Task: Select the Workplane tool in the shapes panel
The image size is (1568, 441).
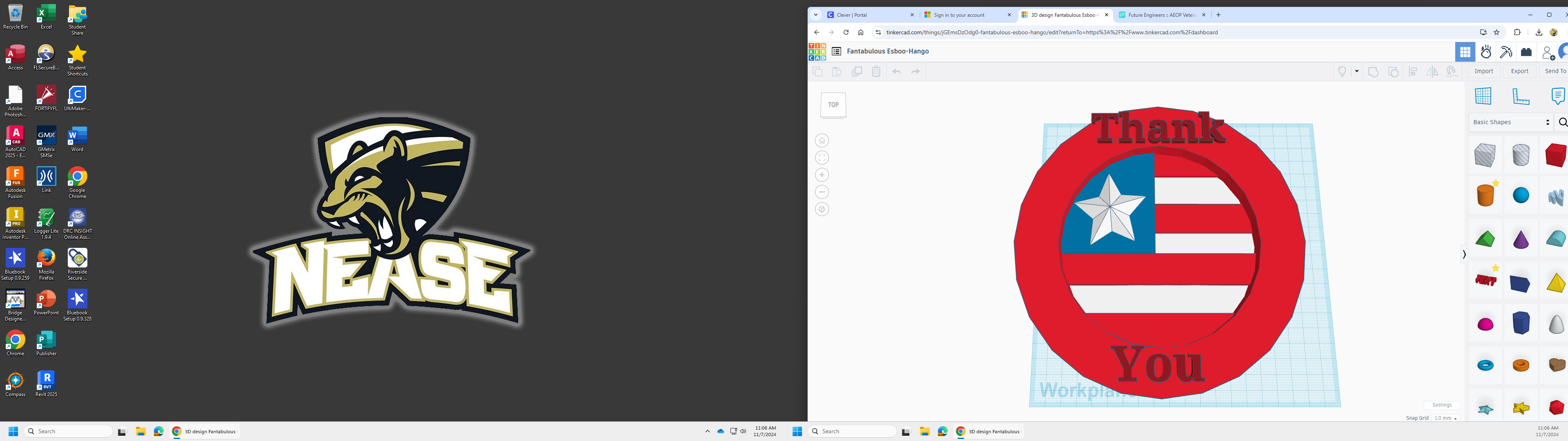Action: pos(1483,96)
